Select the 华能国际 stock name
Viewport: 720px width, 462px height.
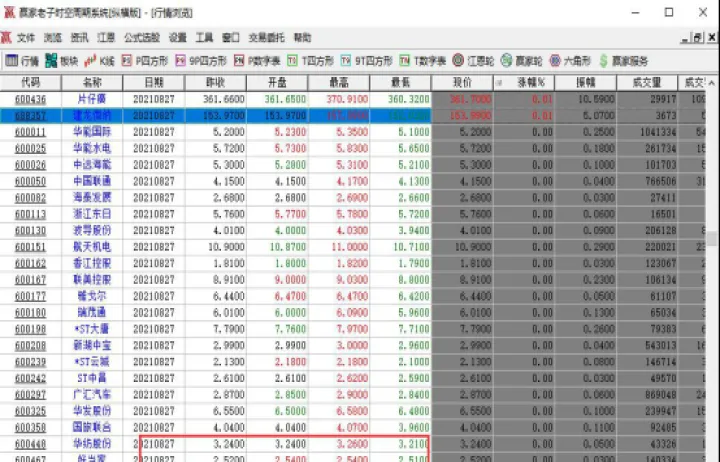tap(92, 132)
